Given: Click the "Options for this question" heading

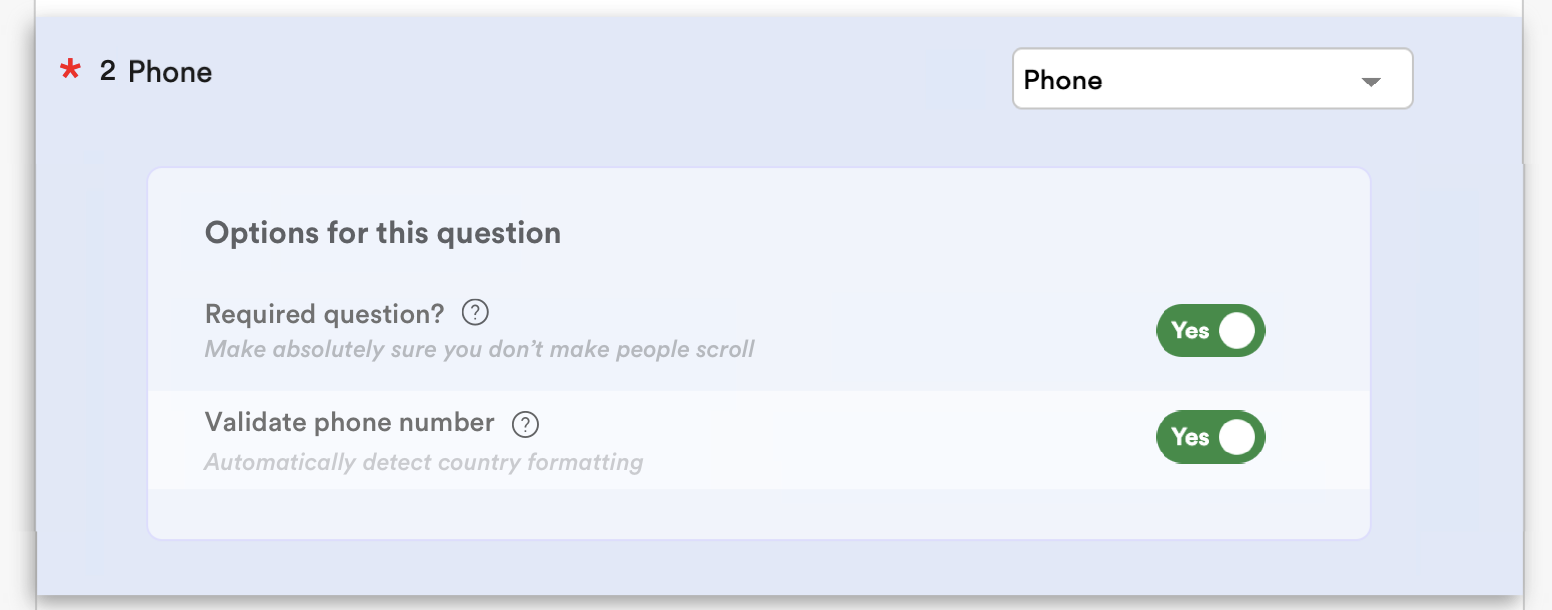Looking at the screenshot, I should pyautogui.click(x=382, y=233).
